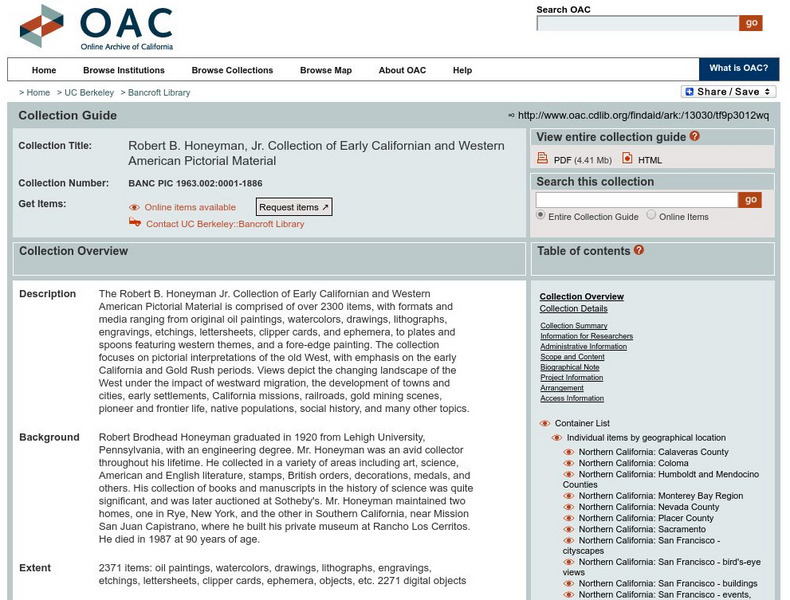Open Browse Map menu item
790x600 pixels.
click(x=326, y=70)
